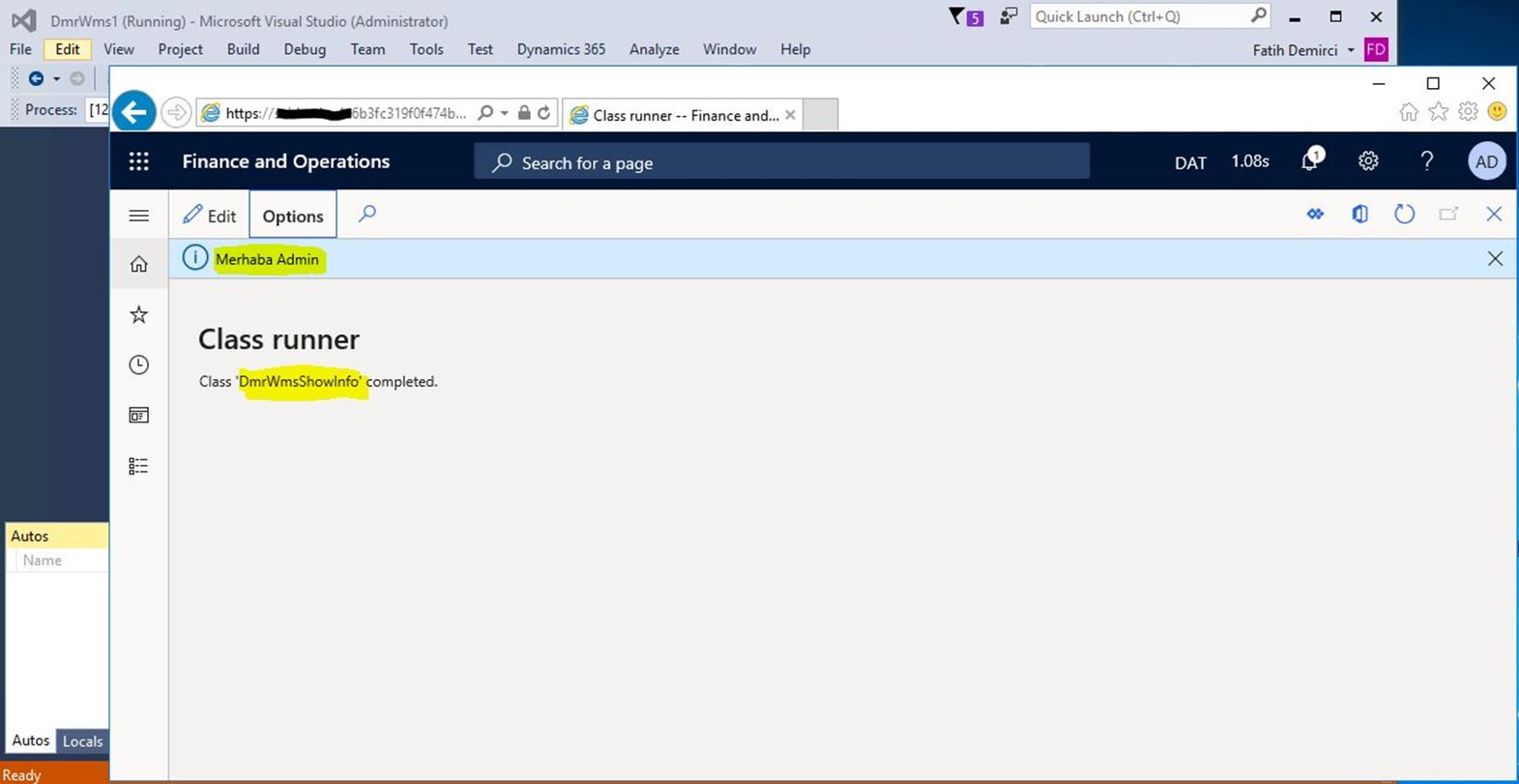Screen dimensions: 1519x784
Task: Open the settings gear in Finance and Operations
Action: (x=1368, y=161)
